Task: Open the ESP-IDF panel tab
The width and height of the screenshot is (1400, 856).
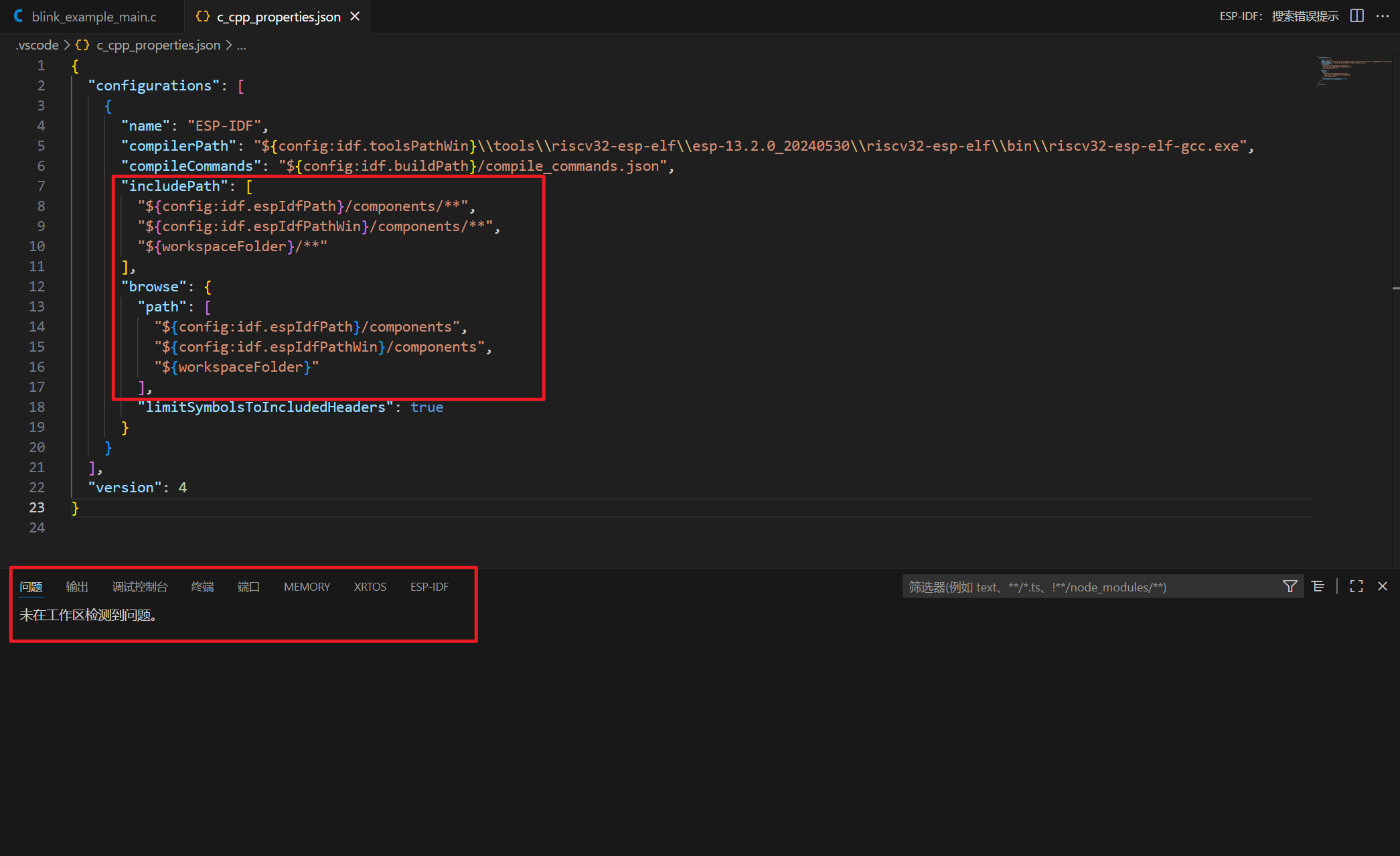Action: click(429, 587)
